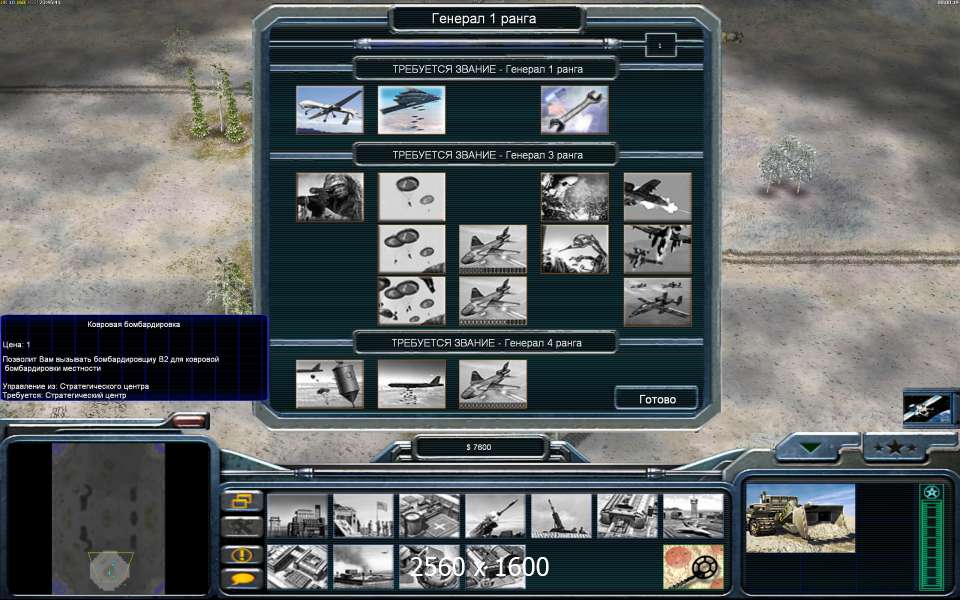Click the available points box showing 1

pyautogui.click(x=660, y=45)
